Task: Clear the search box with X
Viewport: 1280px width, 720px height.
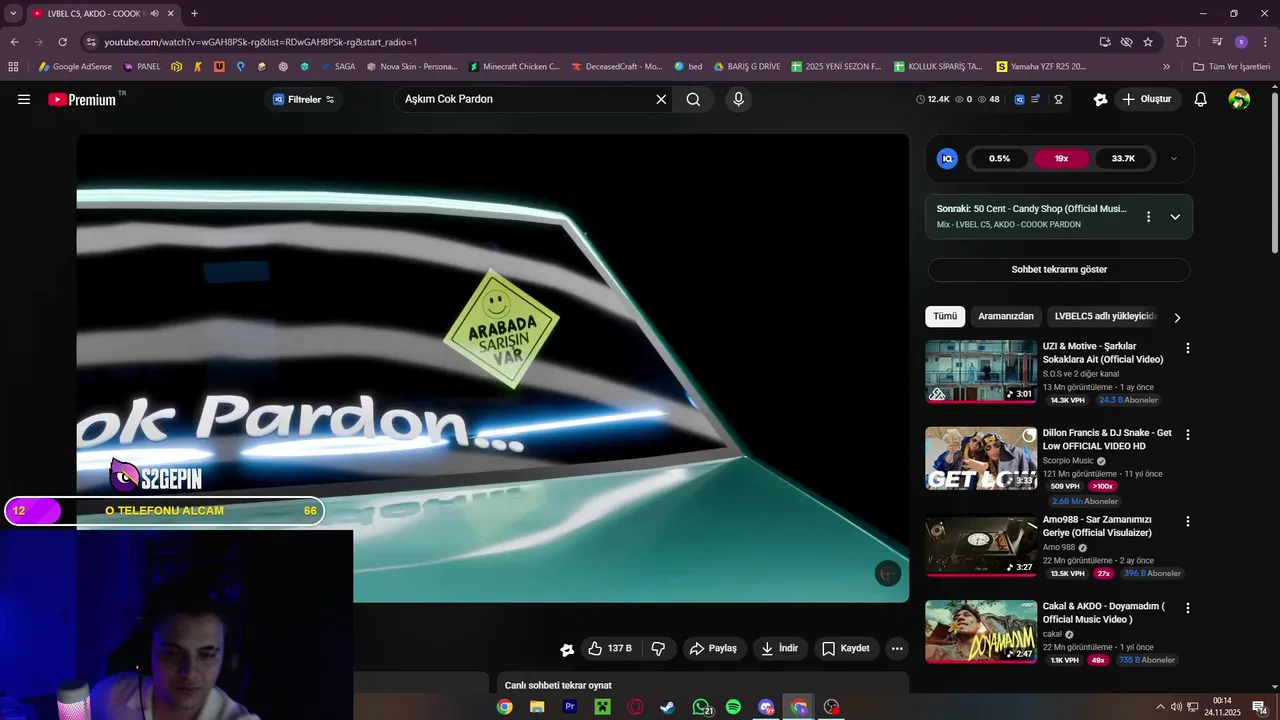Action: (x=661, y=99)
